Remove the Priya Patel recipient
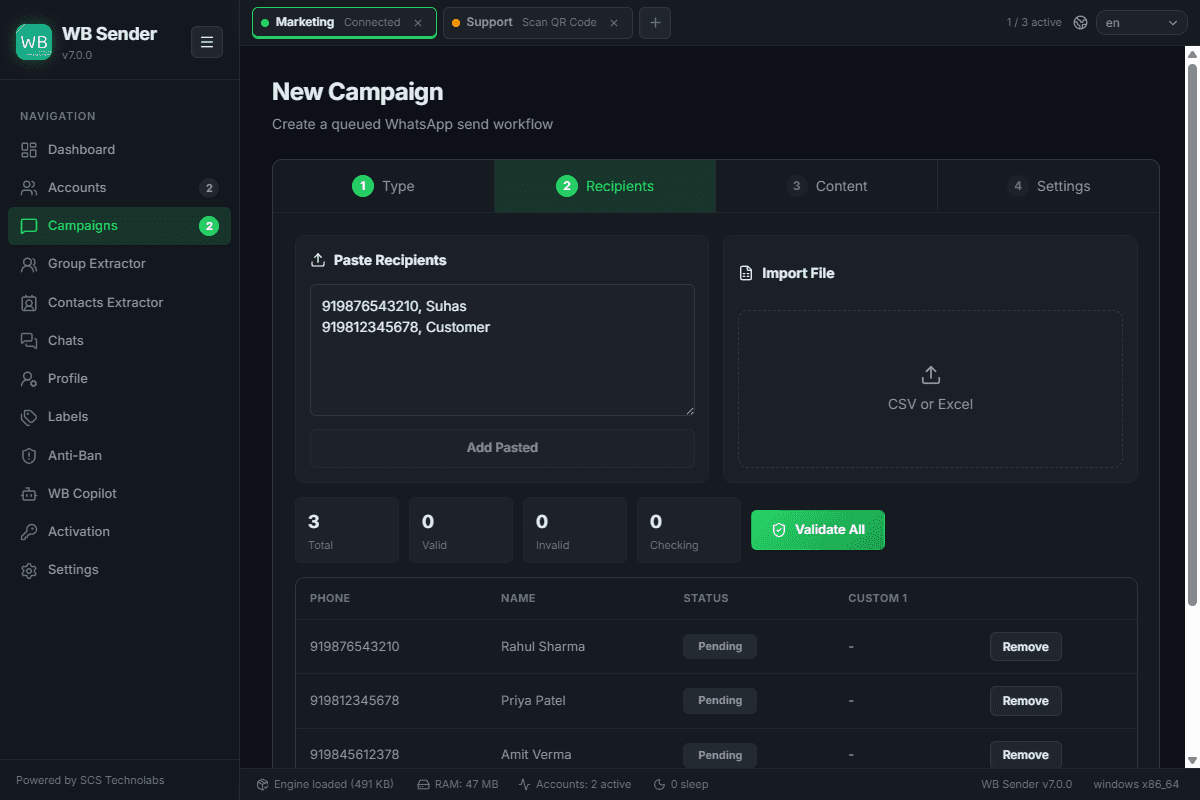Image resolution: width=1200 pixels, height=800 pixels. pos(1026,701)
